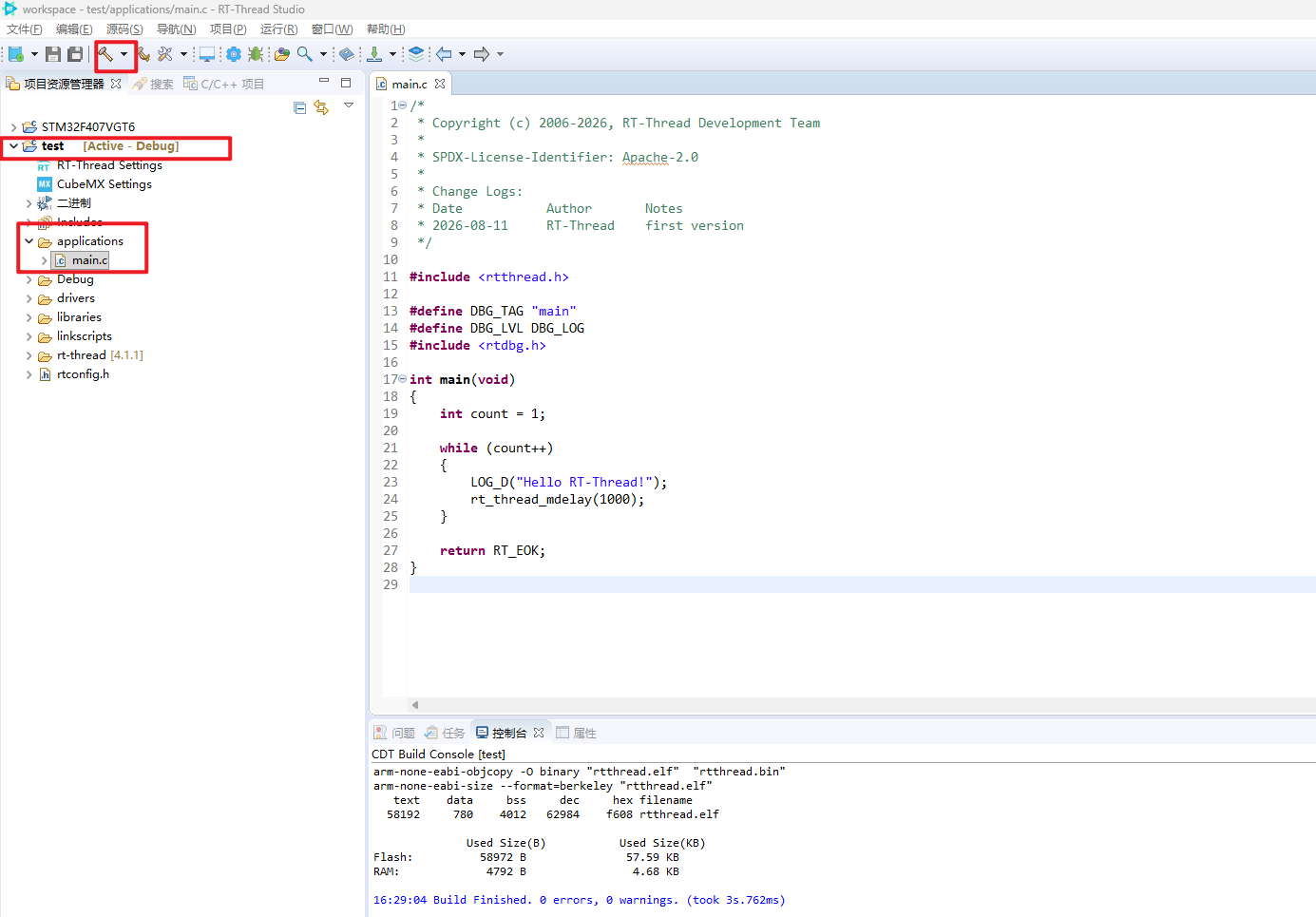Expand the main.c file node

[44, 260]
